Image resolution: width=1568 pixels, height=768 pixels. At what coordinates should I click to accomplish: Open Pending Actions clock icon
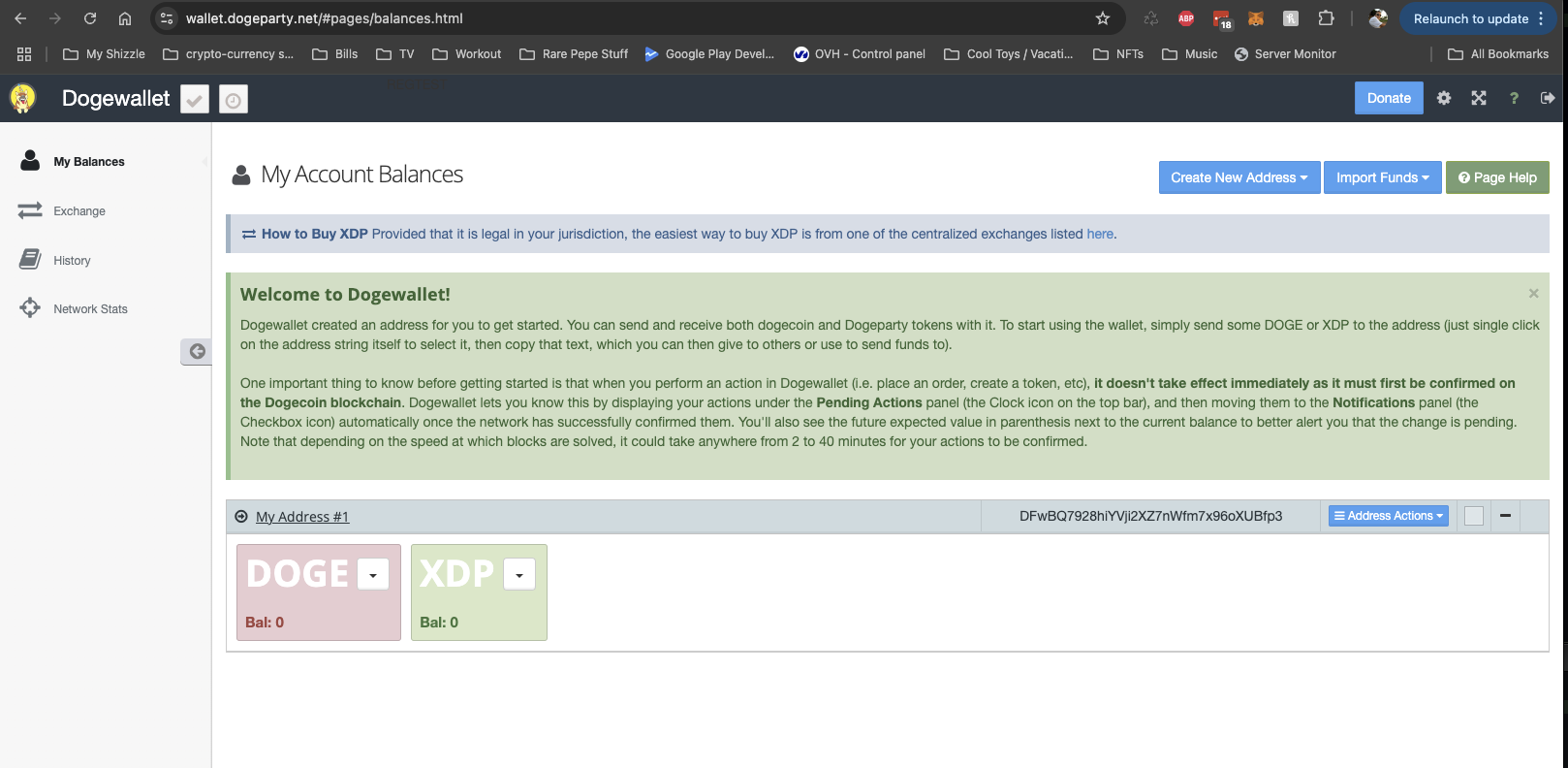234,99
